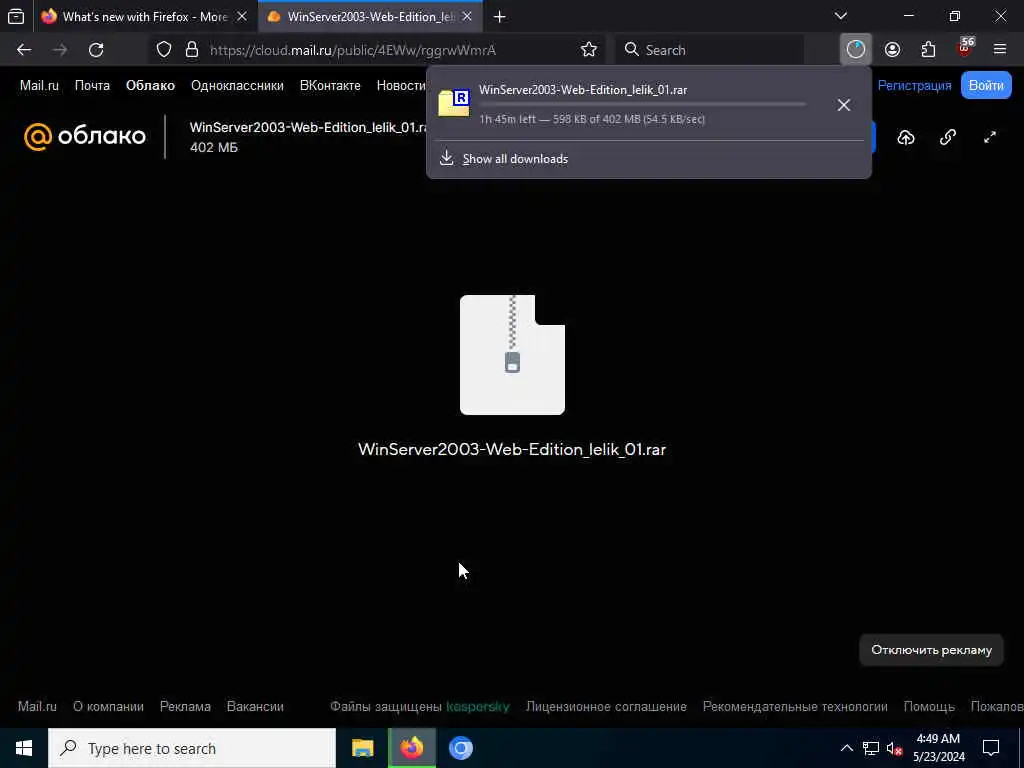This screenshot has height=768, width=1024.
Task: Open the Firefox hamburger menu
Action: [x=1000, y=50]
